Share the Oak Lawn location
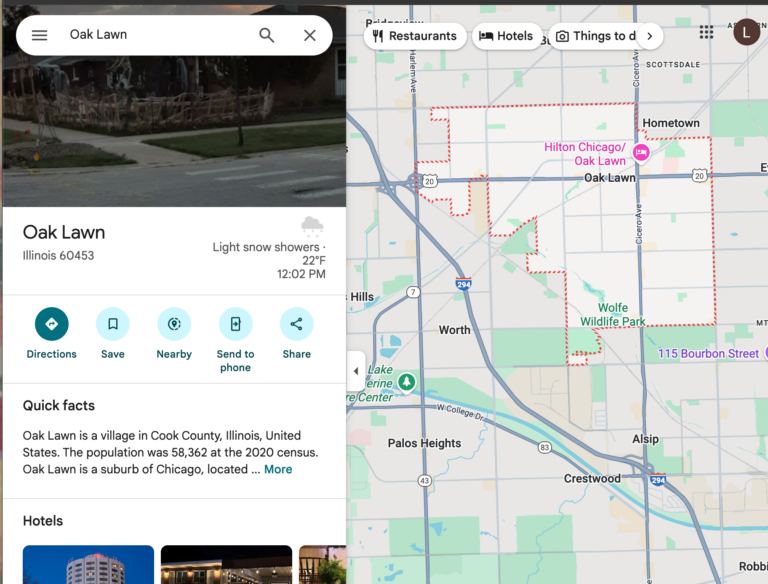768x584 pixels. 296,324
